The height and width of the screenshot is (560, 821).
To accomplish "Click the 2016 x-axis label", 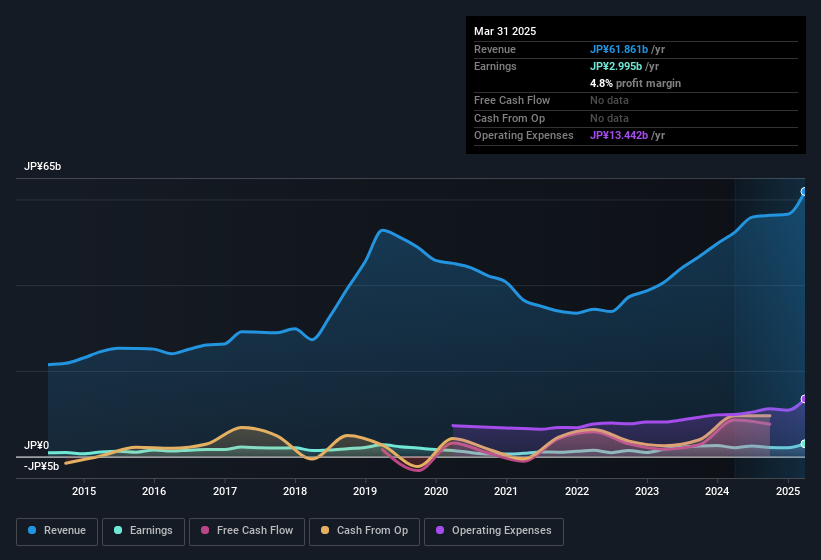I will (154, 491).
